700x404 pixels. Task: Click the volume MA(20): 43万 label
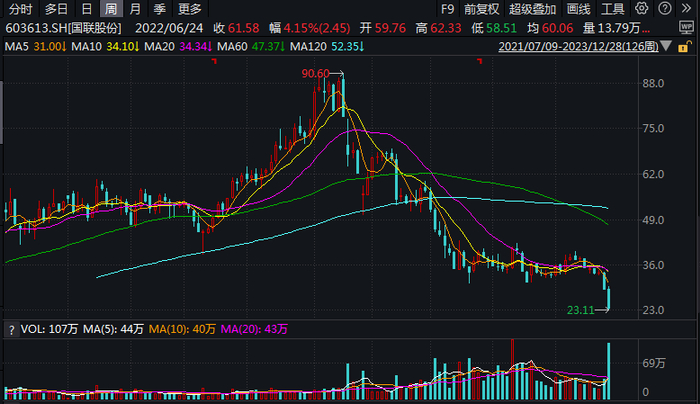254,329
